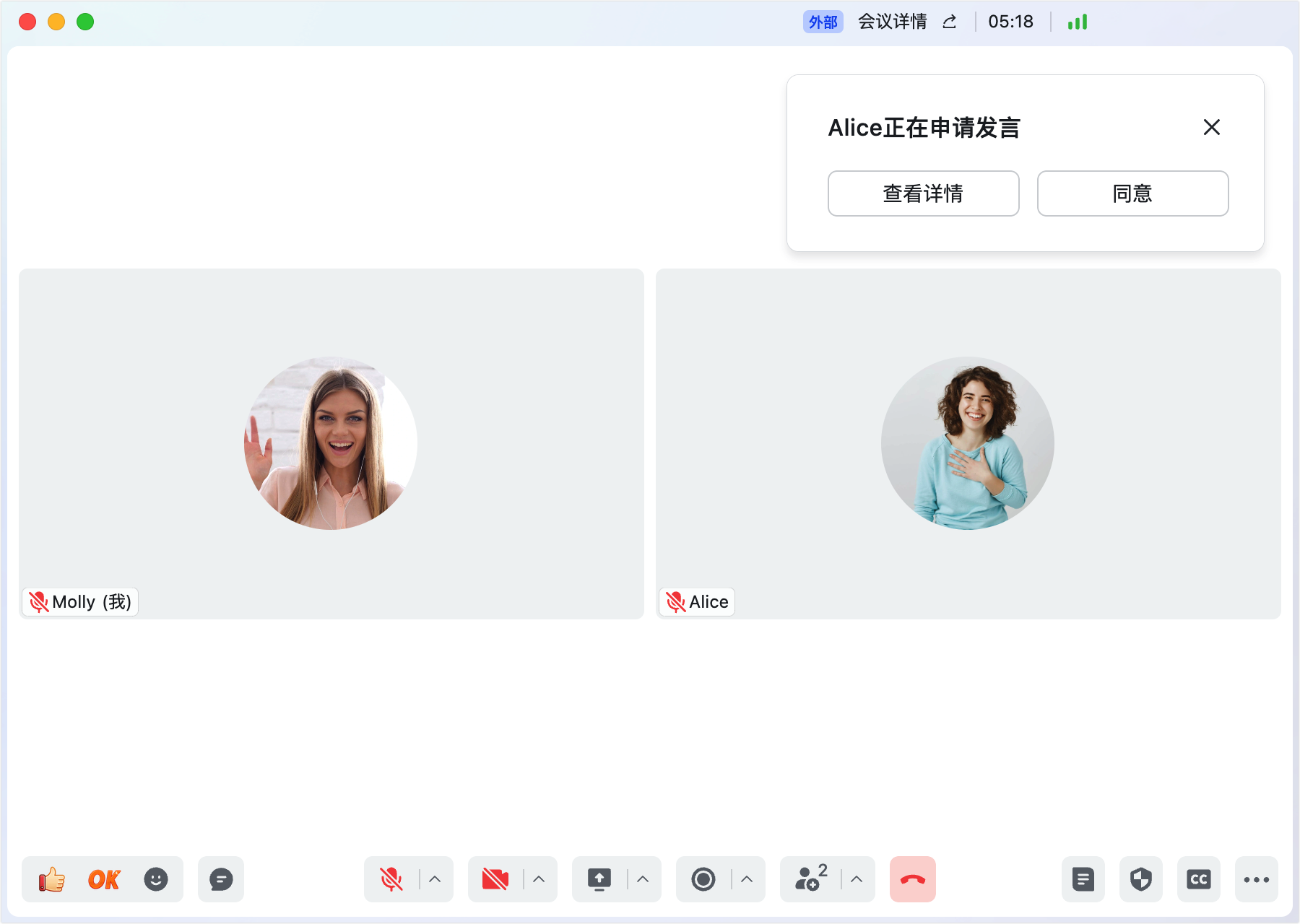Dismiss the Alice speaking request popup
The image size is (1300, 924).
coord(1212,127)
